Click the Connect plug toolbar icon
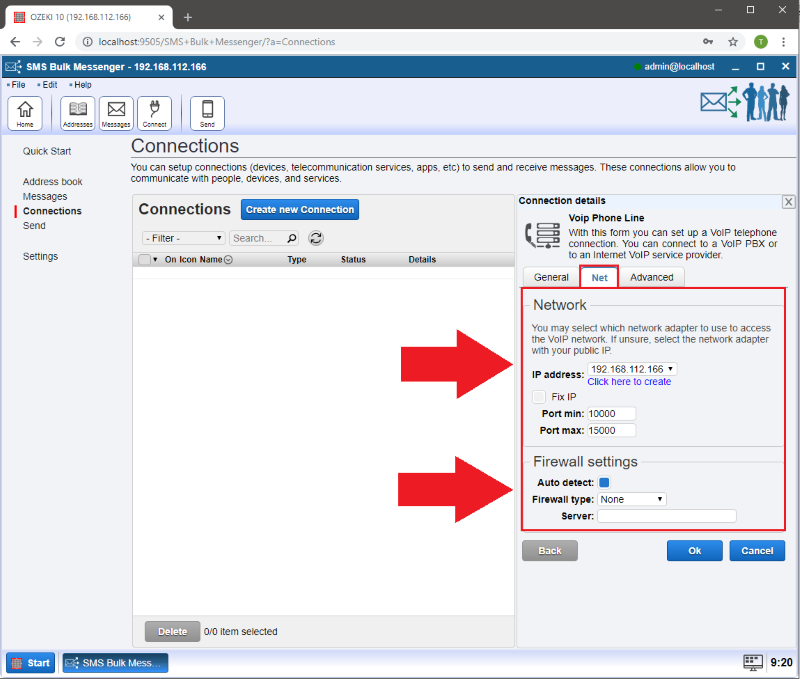Screen dimensions: 800x679 click(154, 113)
